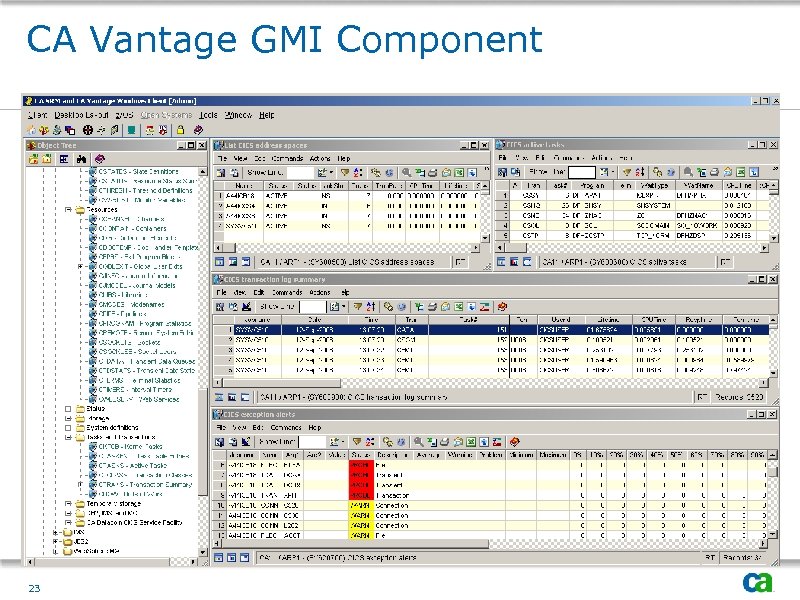The width and height of the screenshot is (800, 600).
Task: Collapse the Tasks and transactions folder
Action: pos(68,437)
